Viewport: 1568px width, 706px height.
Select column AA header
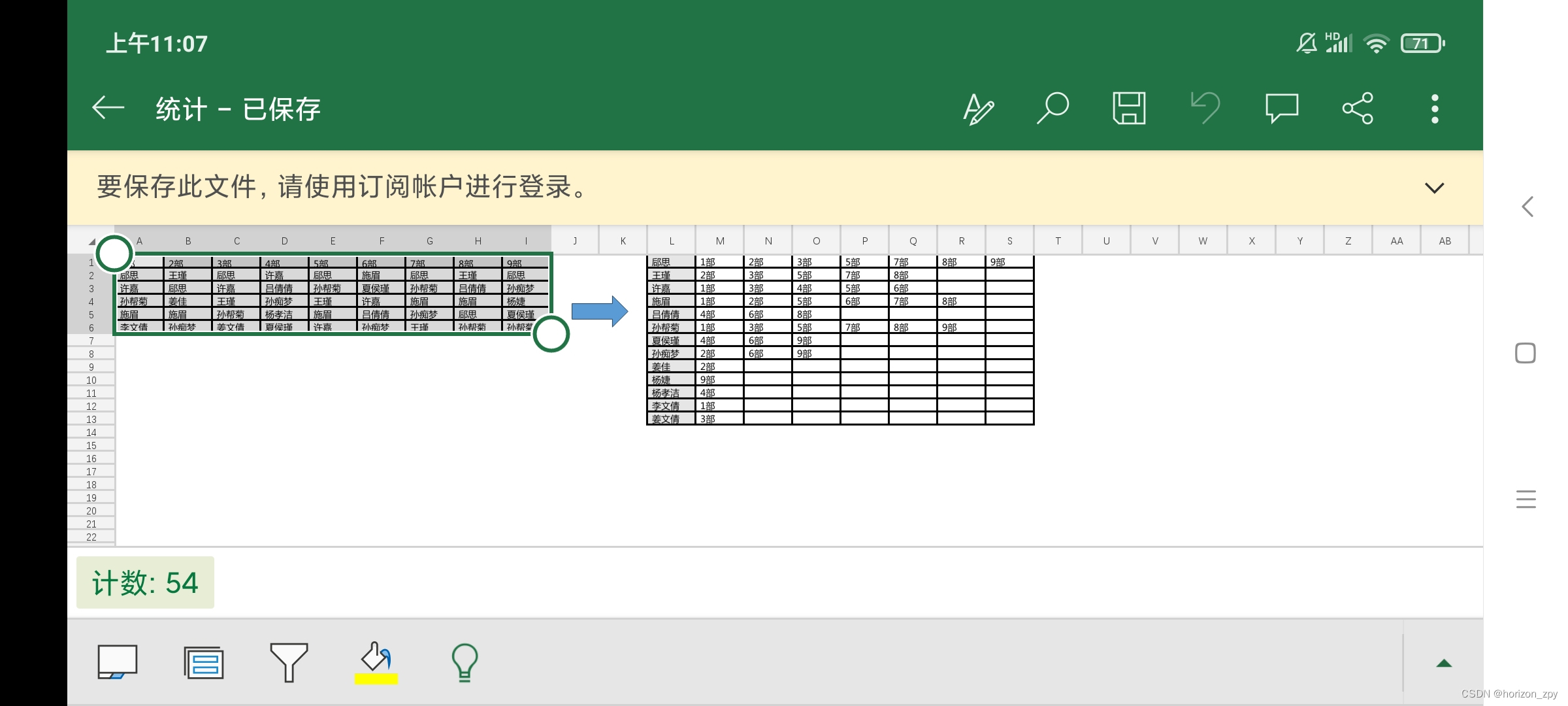pos(1397,241)
